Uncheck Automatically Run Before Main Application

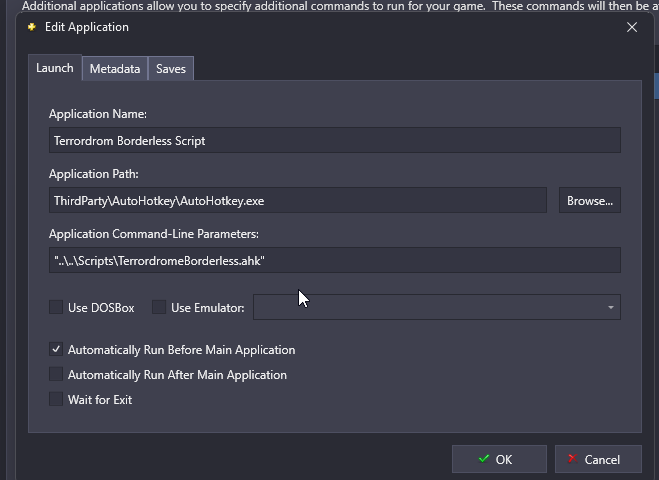click(x=56, y=350)
